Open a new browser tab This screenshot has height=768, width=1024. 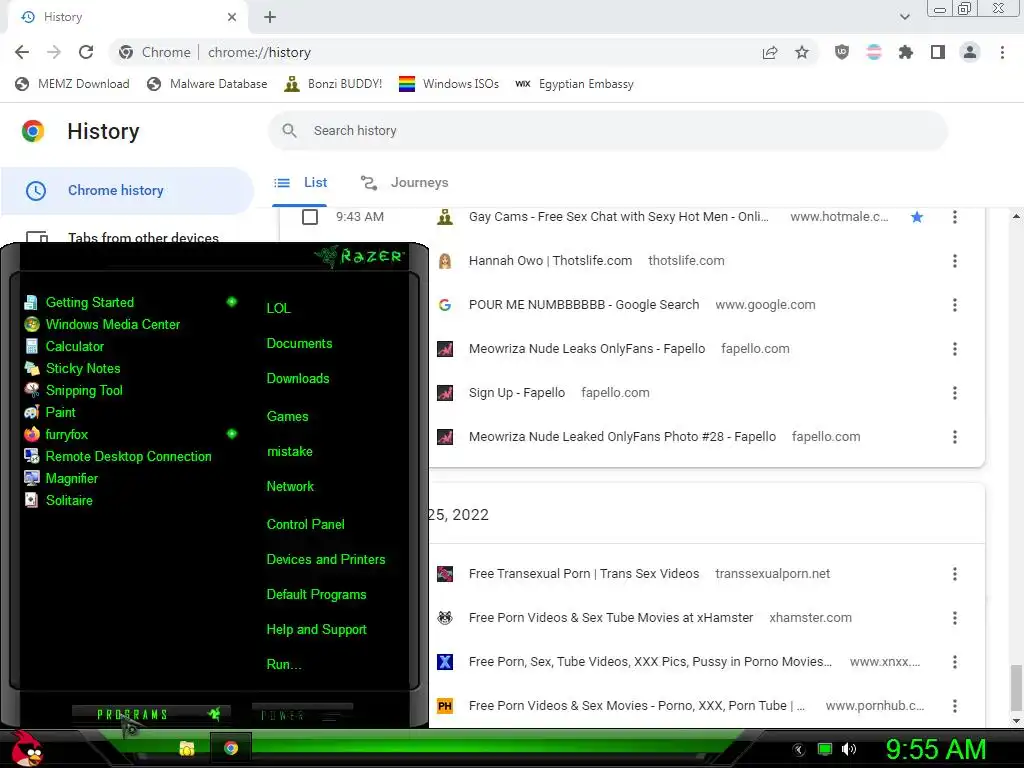[270, 17]
